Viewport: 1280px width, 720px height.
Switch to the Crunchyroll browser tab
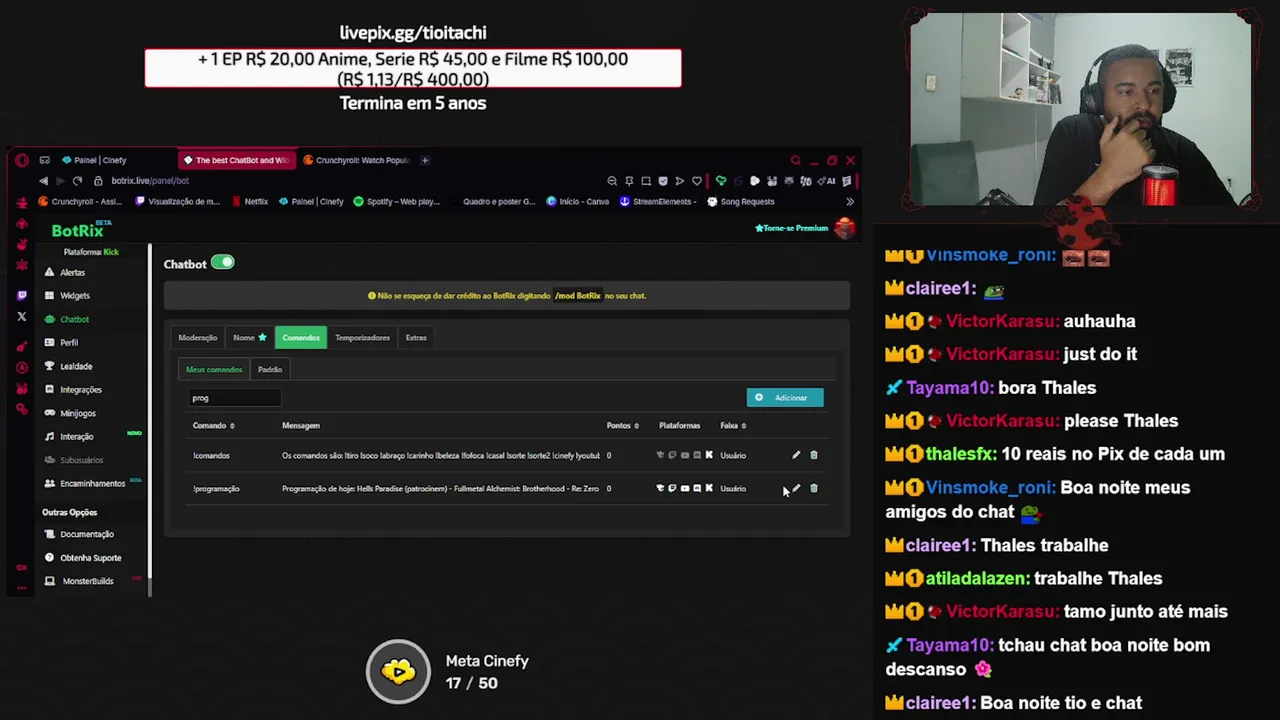click(357, 160)
